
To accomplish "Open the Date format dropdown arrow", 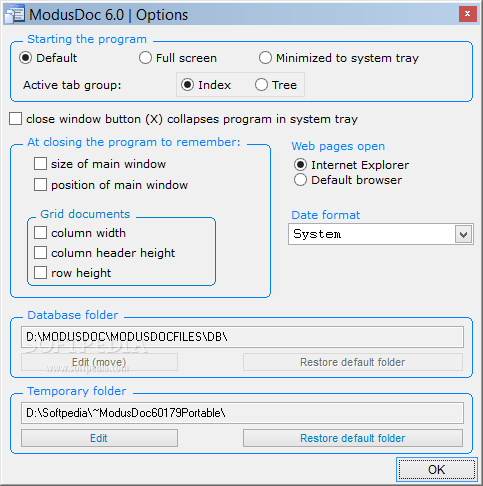I will pos(463,234).
